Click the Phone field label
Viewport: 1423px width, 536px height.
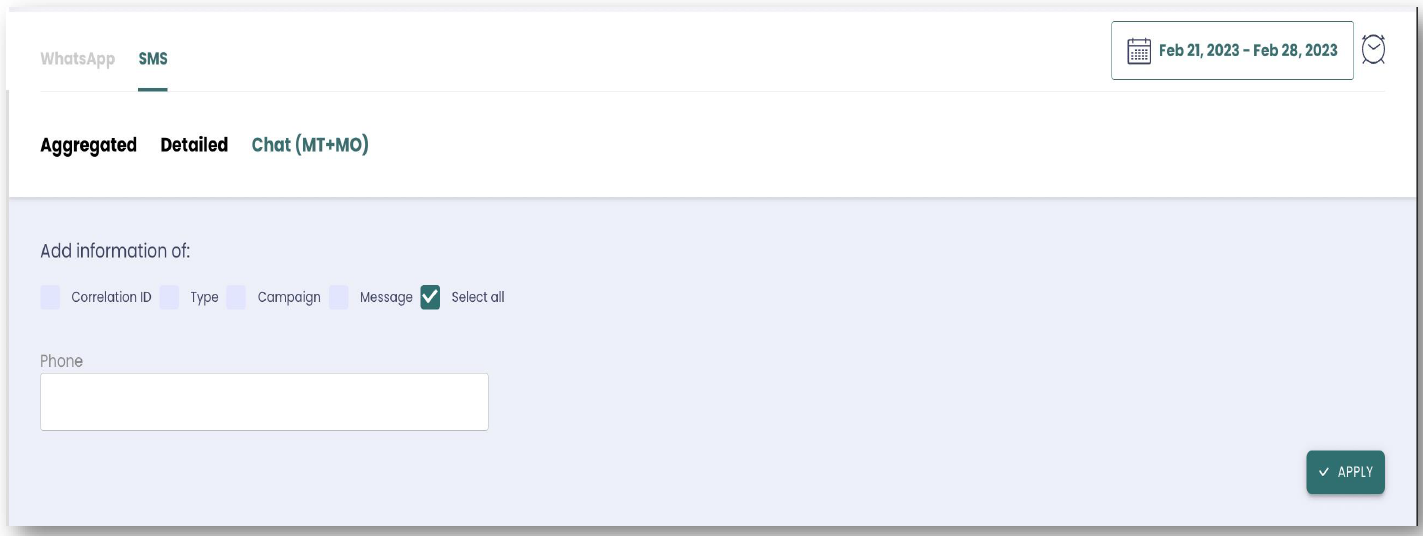[x=61, y=361]
